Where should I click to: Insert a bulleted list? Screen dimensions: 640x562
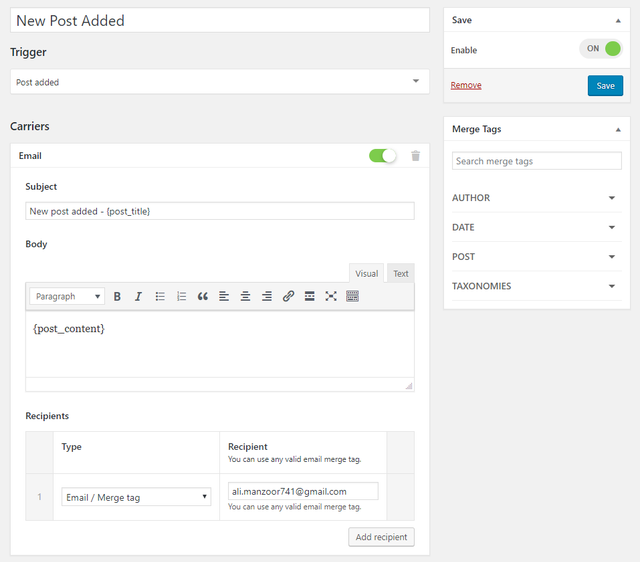160,296
